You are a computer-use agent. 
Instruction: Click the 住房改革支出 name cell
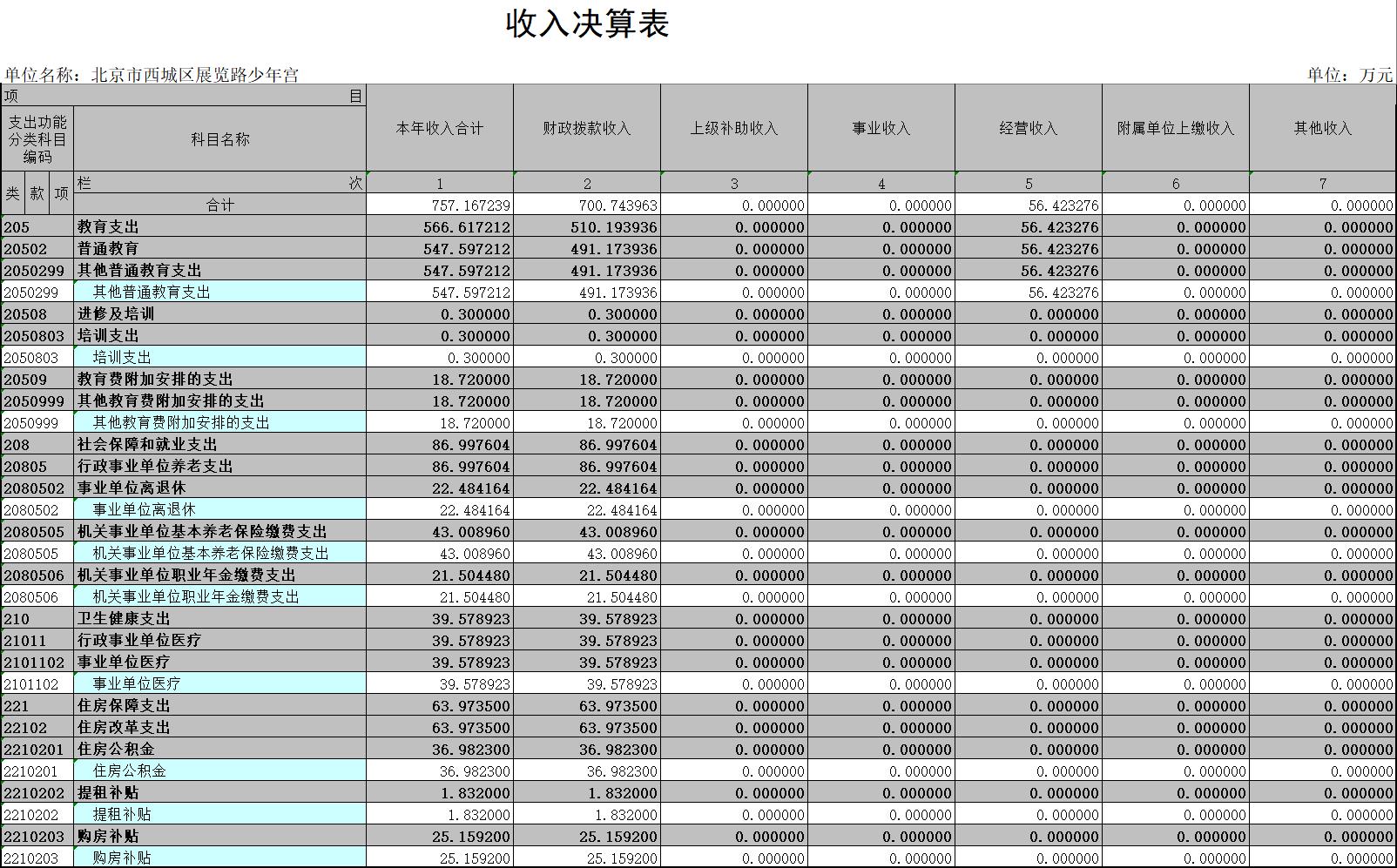coord(220,727)
